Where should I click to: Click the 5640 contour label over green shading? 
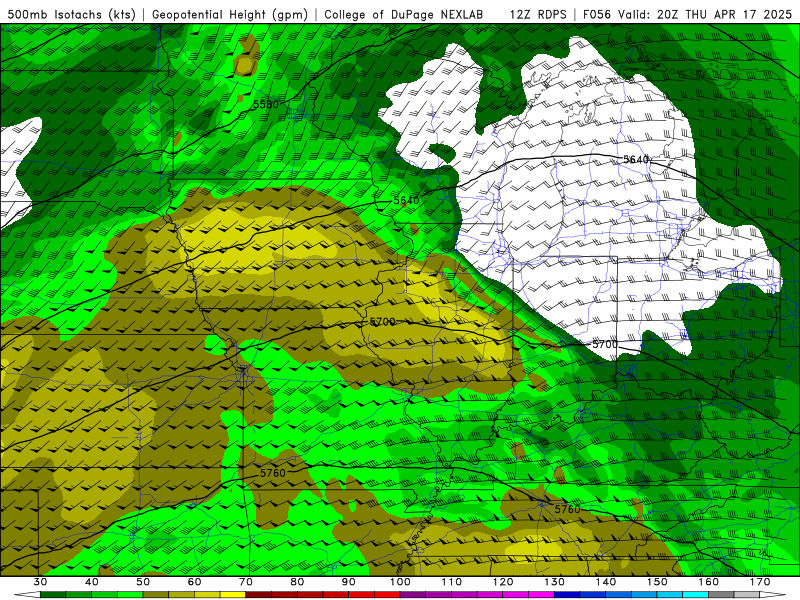[x=407, y=201]
